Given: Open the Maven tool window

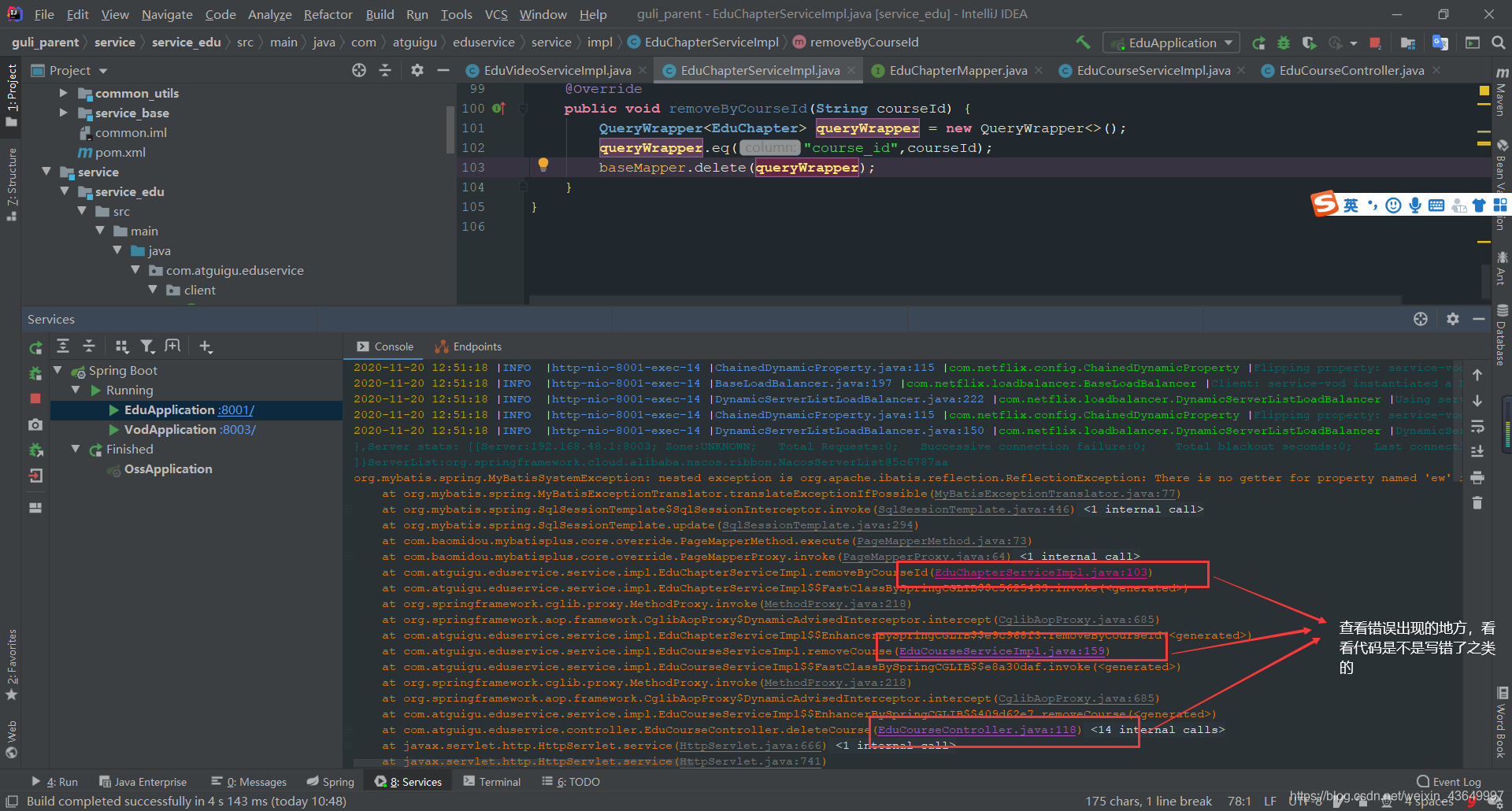Looking at the screenshot, I should (x=1501, y=93).
